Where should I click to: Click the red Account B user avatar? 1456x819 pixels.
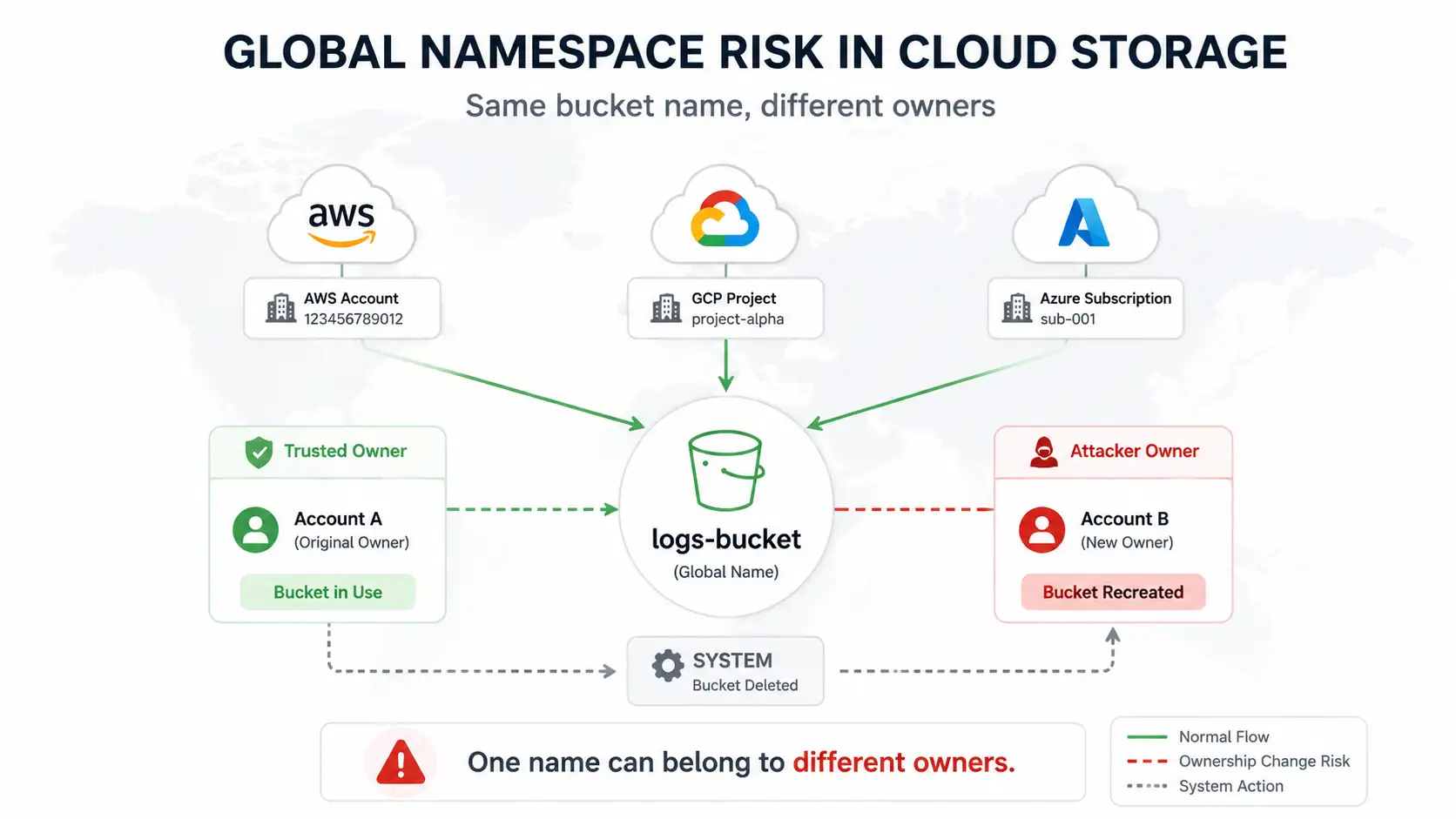point(1041,530)
